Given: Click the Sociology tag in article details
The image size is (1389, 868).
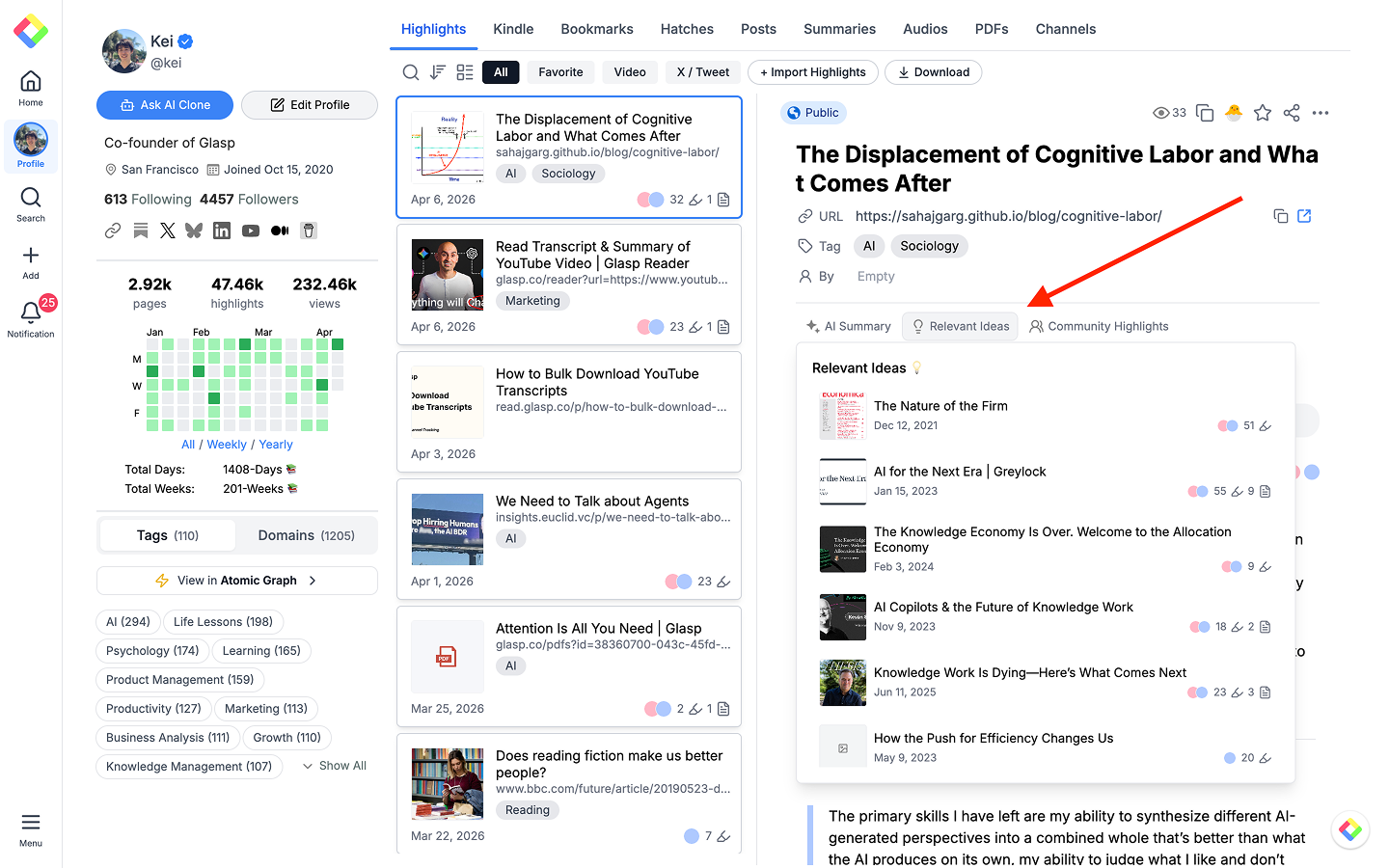Looking at the screenshot, I should coord(929,246).
